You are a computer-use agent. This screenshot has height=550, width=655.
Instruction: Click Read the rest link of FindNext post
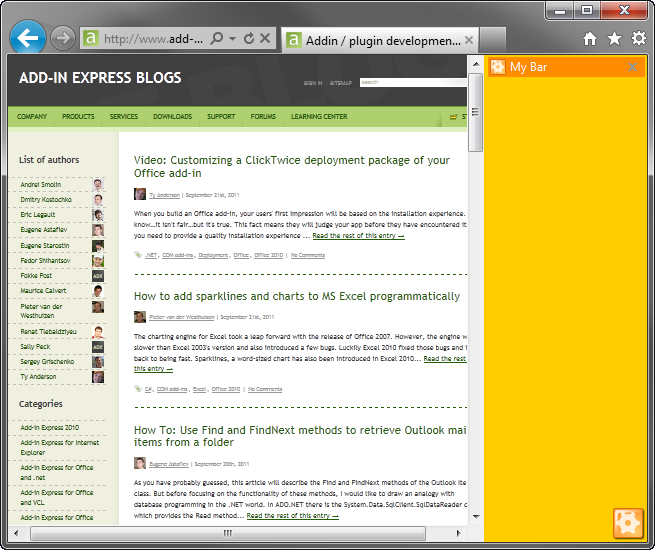(292, 516)
